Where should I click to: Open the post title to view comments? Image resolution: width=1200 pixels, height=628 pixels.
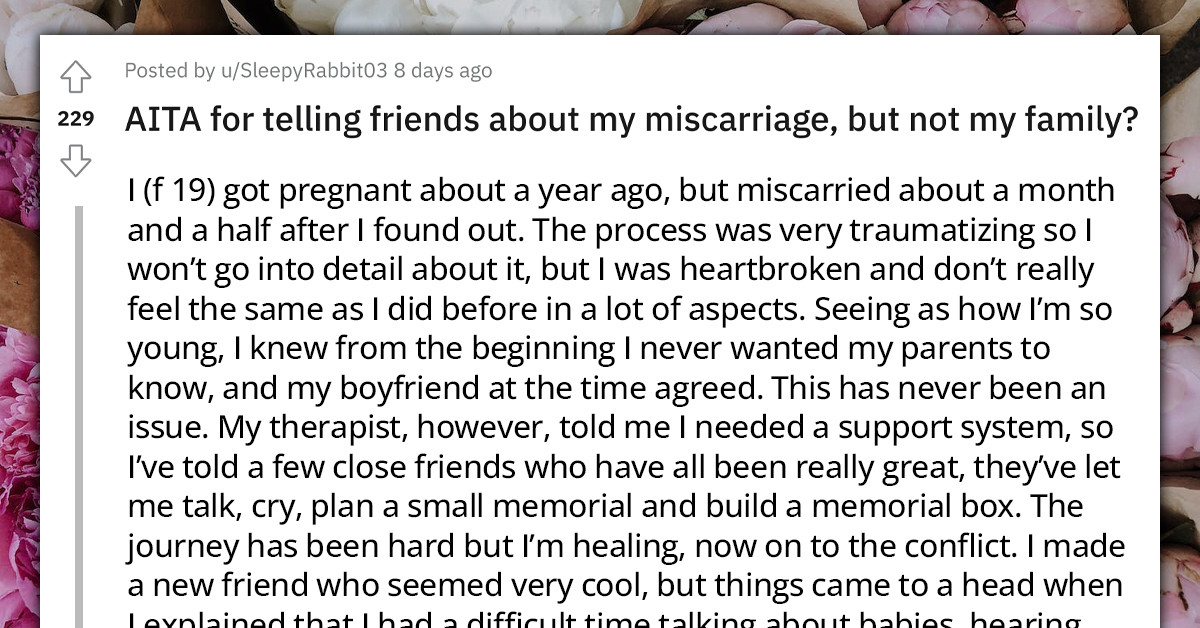click(630, 118)
